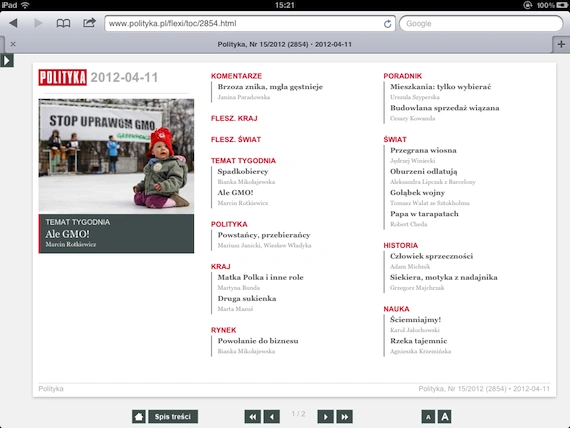Open article Ściemniajmy!

(415, 320)
